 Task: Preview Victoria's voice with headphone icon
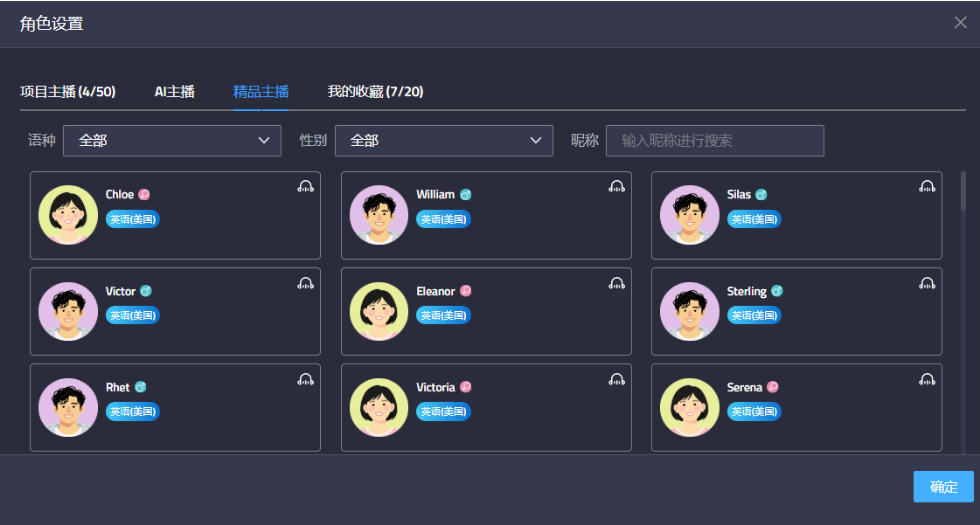[x=617, y=379]
